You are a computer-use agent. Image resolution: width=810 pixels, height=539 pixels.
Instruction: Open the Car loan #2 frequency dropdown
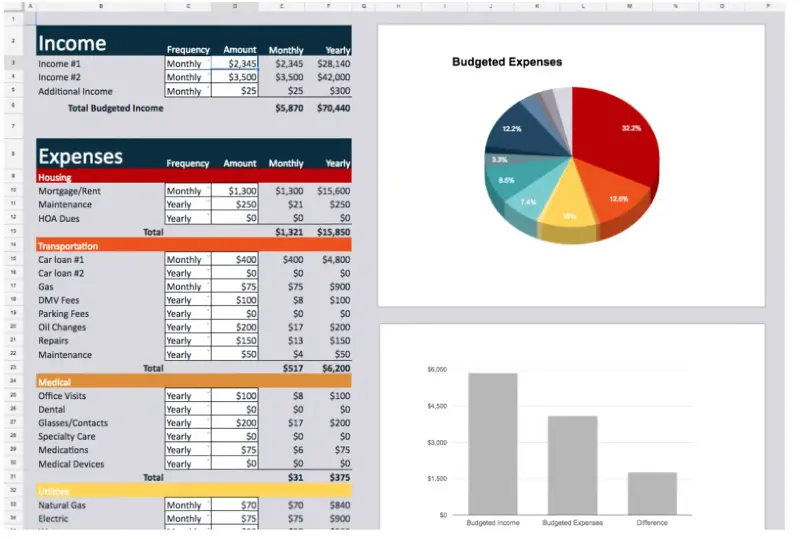tap(188, 273)
